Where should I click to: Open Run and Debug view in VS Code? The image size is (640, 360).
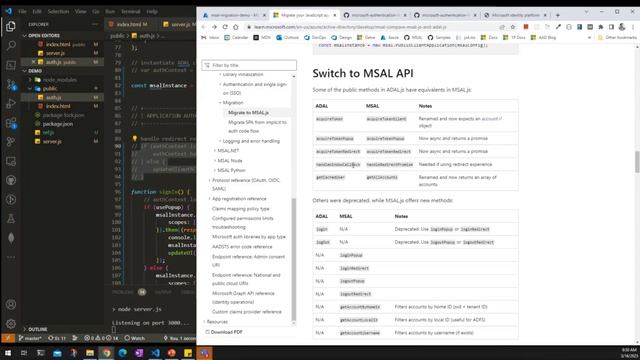tap(11, 104)
